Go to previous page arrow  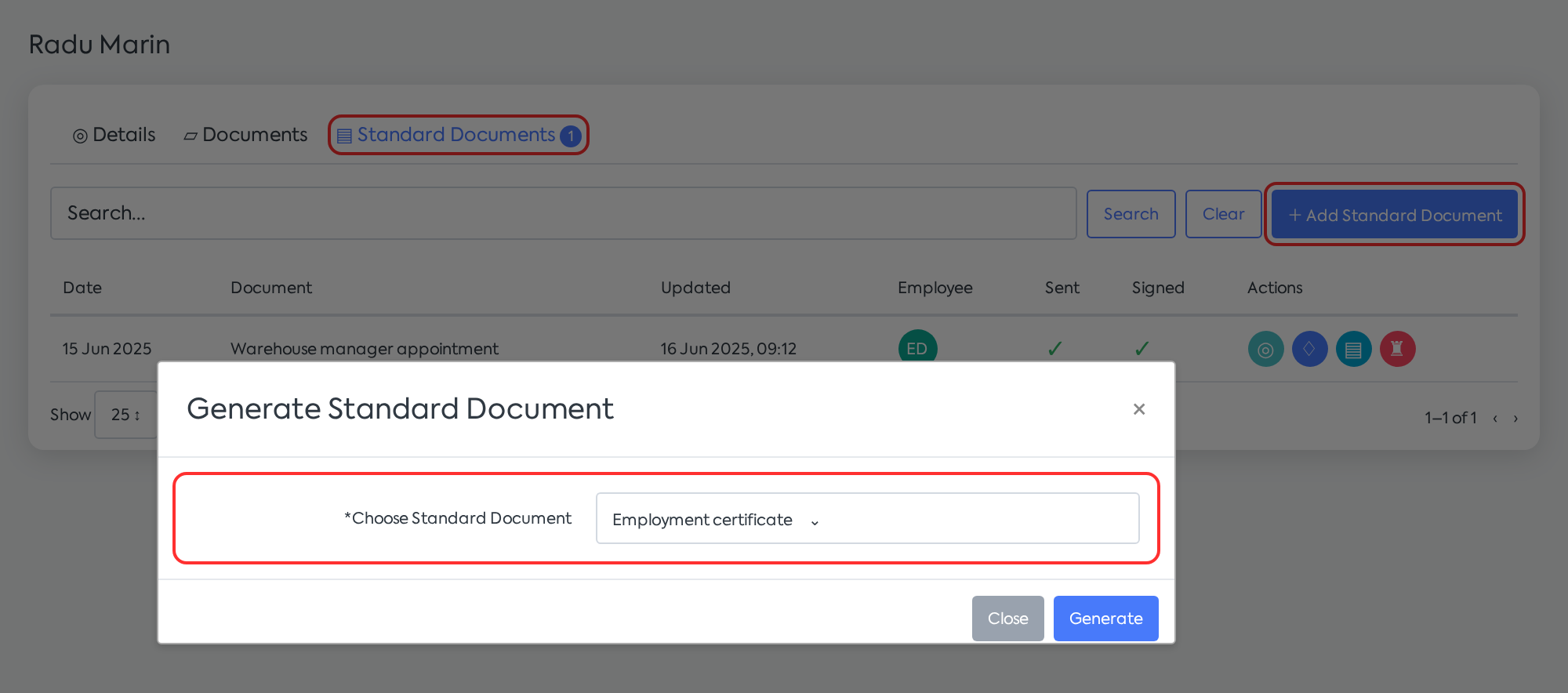click(x=1495, y=418)
